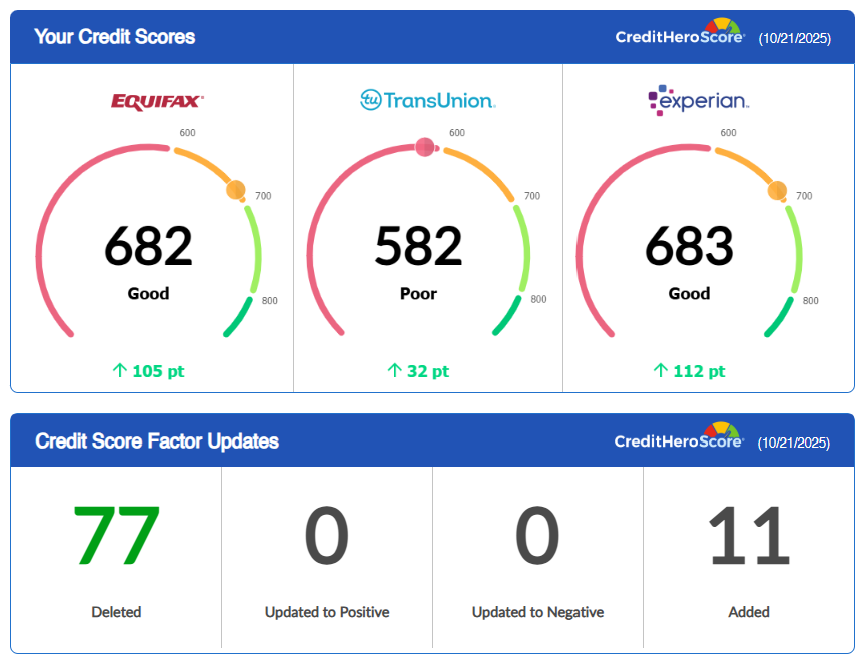862x659 pixels.
Task: Open the Updated to Negative count
Action: click(x=537, y=537)
